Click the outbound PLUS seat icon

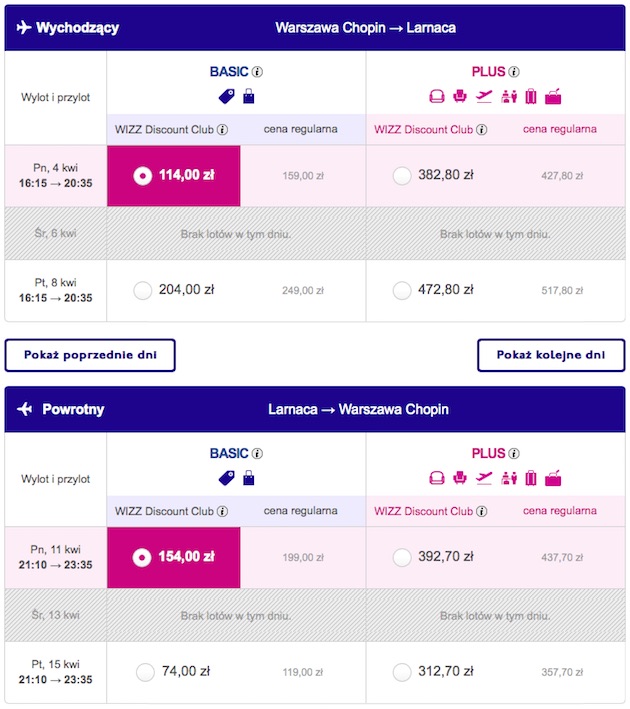(x=460, y=96)
